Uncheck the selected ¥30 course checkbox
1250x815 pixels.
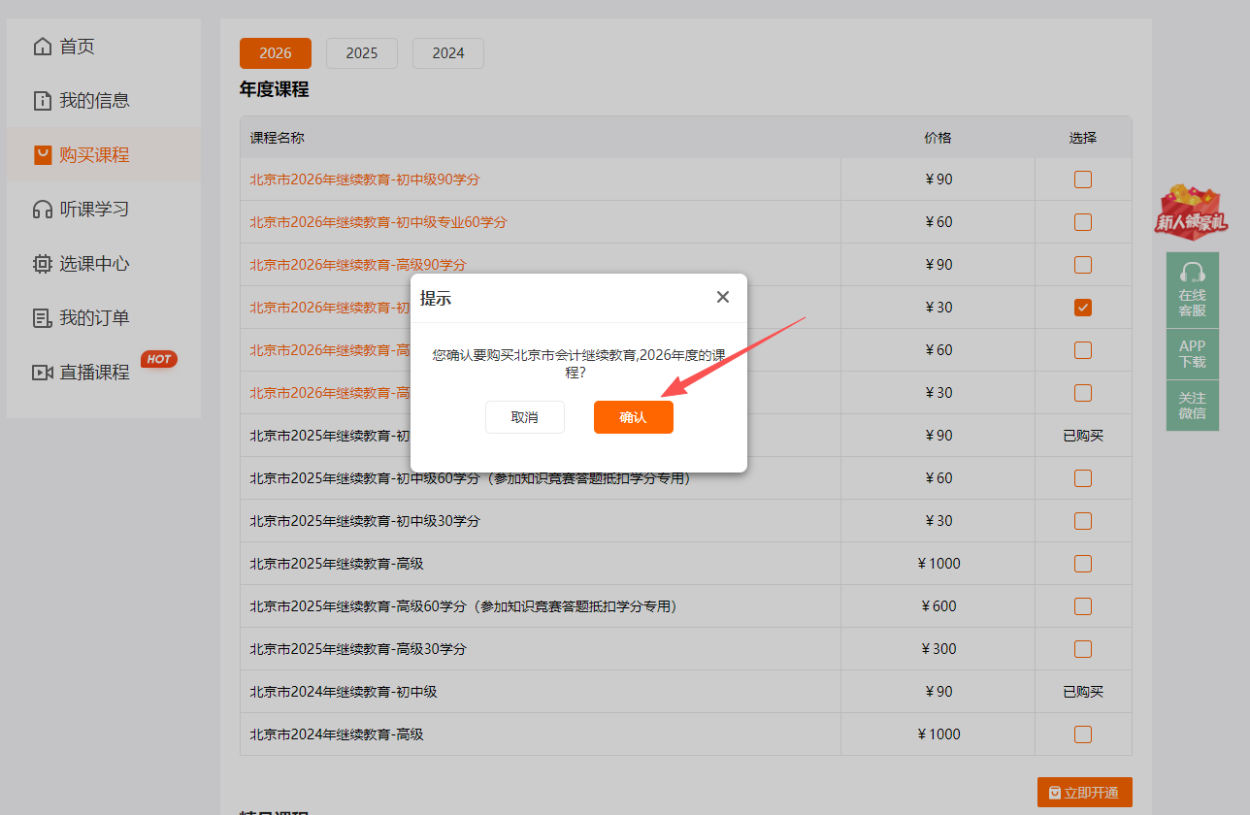pyautogui.click(x=1082, y=308)
